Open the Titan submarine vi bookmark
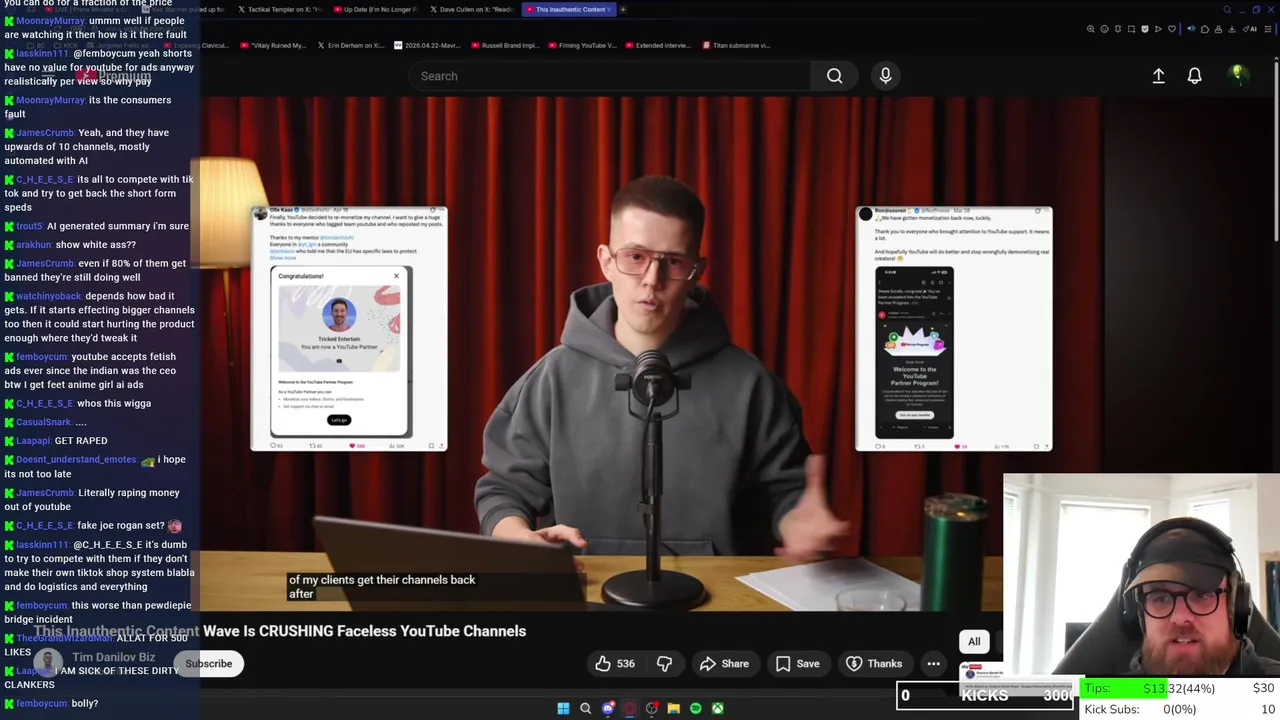 click(737, 45)
